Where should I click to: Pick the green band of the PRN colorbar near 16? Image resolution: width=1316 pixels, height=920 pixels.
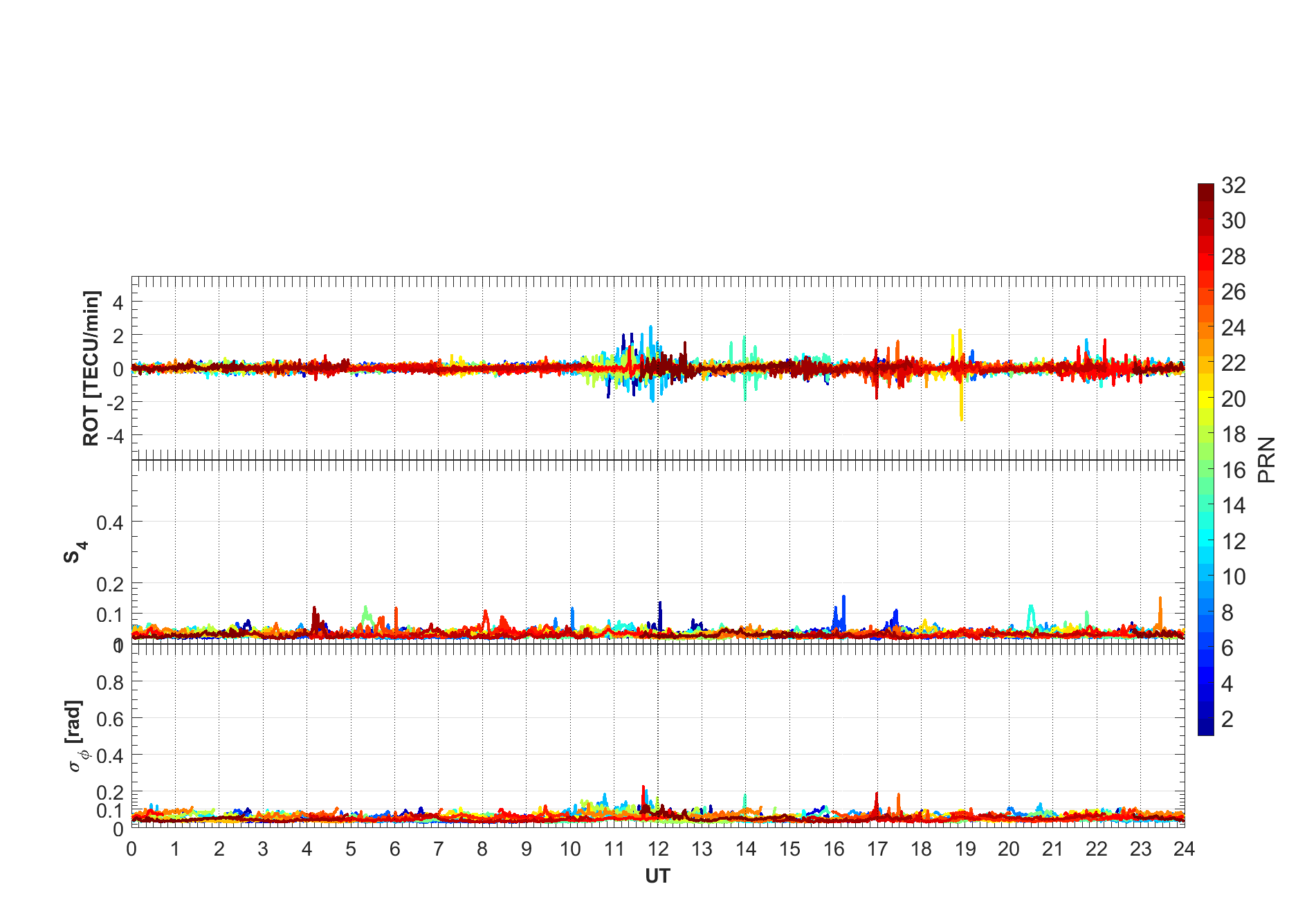tap(1205, 470)
